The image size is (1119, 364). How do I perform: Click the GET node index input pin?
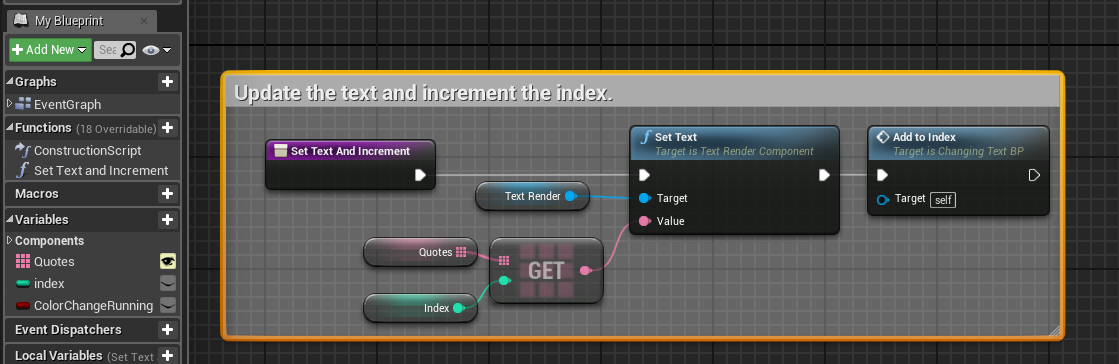[504, 281]
